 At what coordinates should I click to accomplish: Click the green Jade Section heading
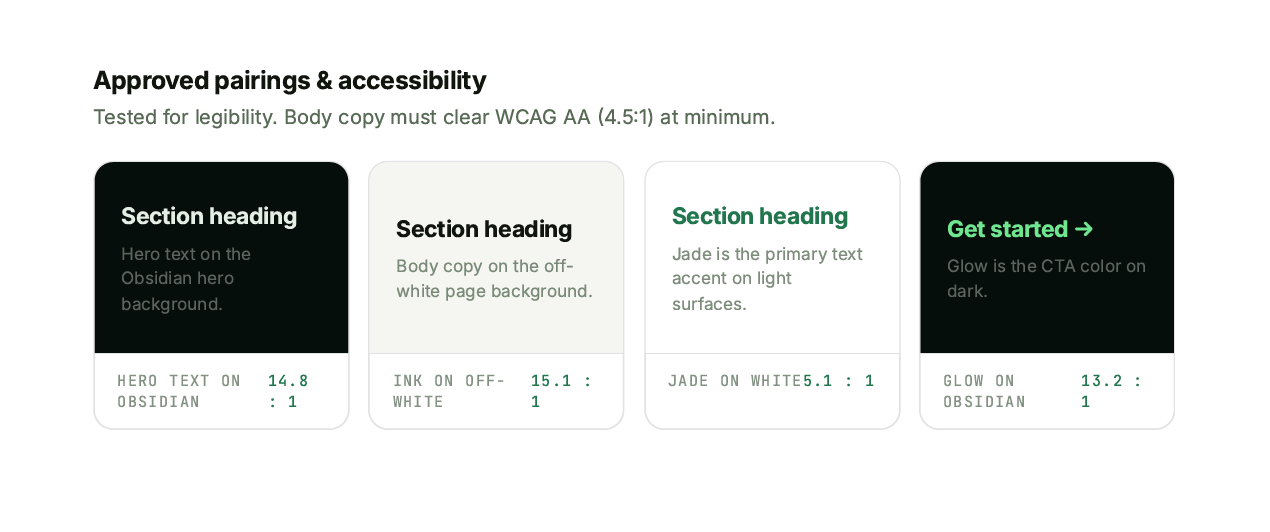760,216
